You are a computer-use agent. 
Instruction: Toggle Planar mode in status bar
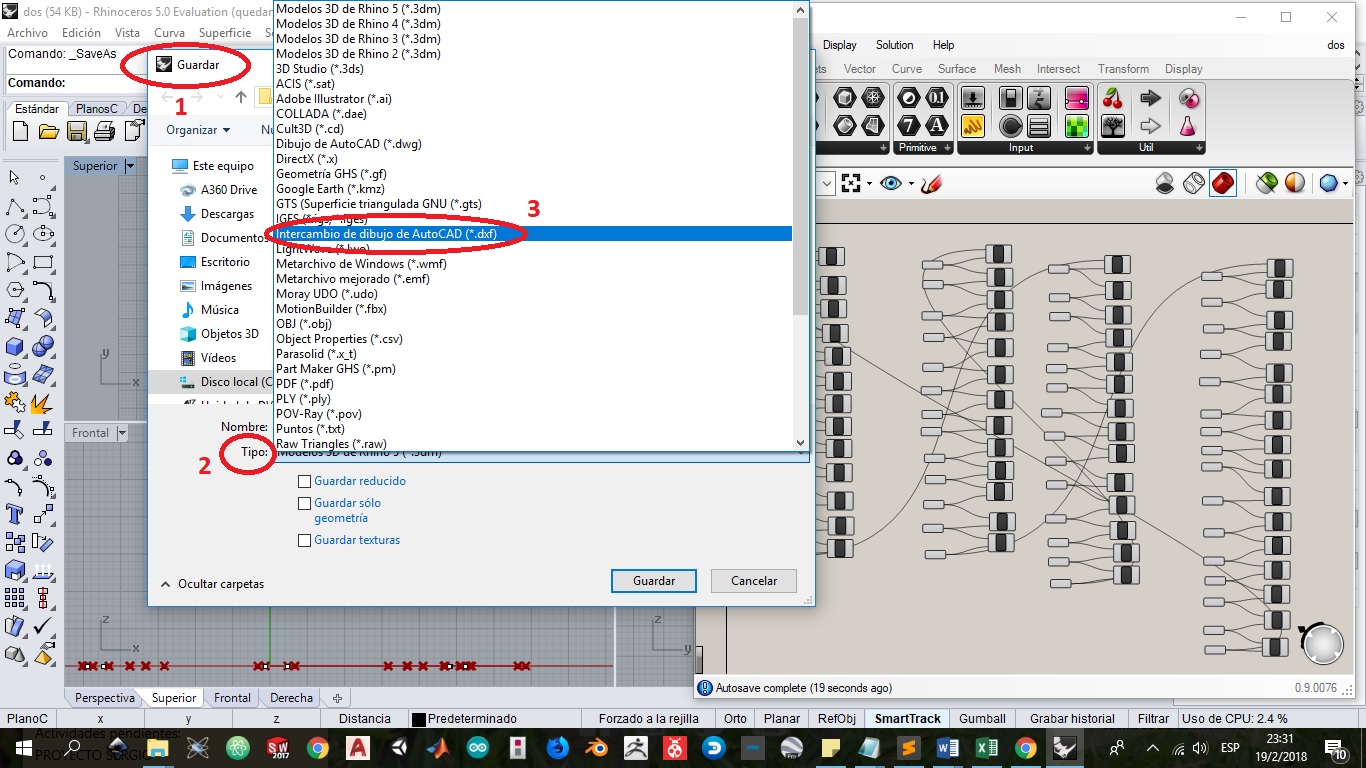[782, 719]
